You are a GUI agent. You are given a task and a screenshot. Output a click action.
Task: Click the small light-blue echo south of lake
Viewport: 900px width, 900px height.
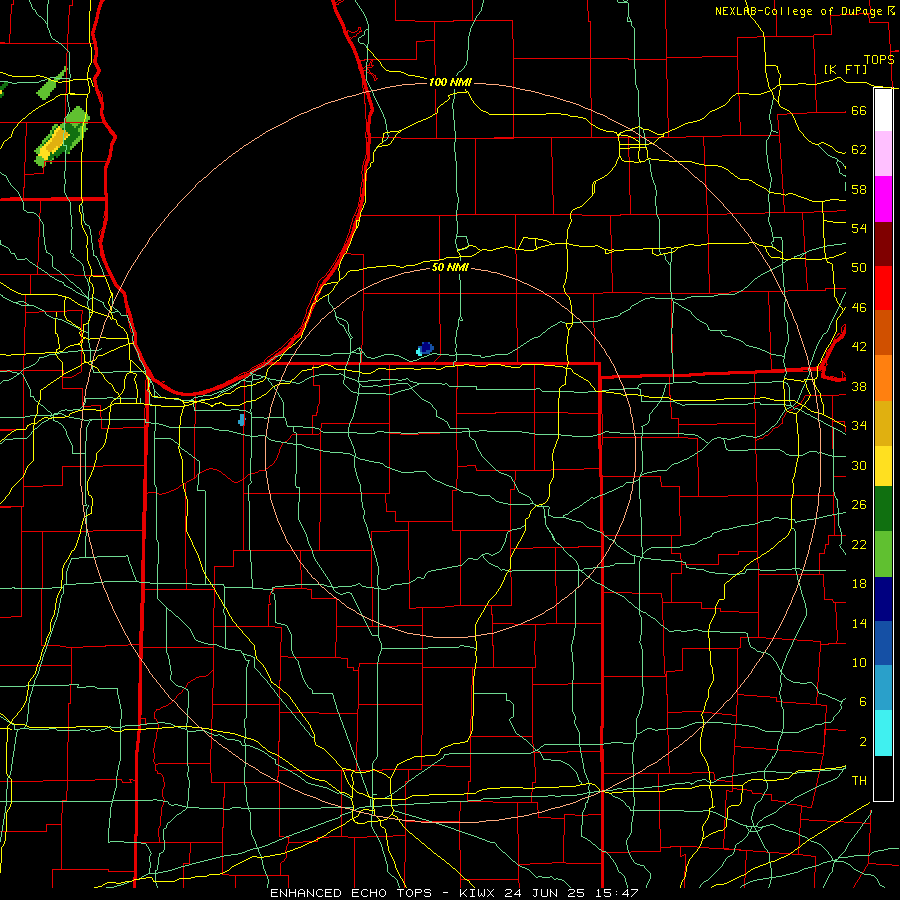pyautogui.click(x=242, y=420)
